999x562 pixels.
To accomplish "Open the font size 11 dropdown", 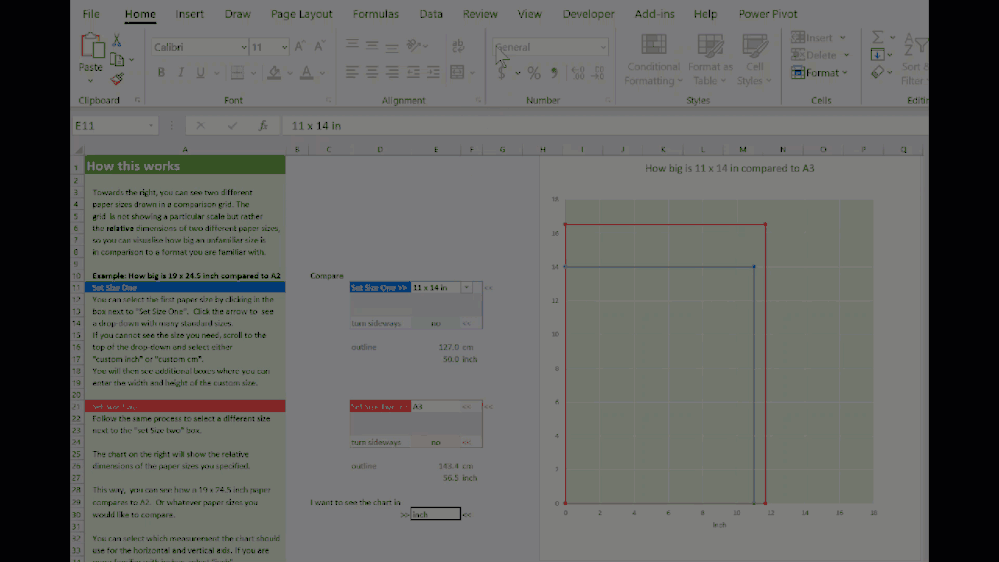I will point(284,47).
